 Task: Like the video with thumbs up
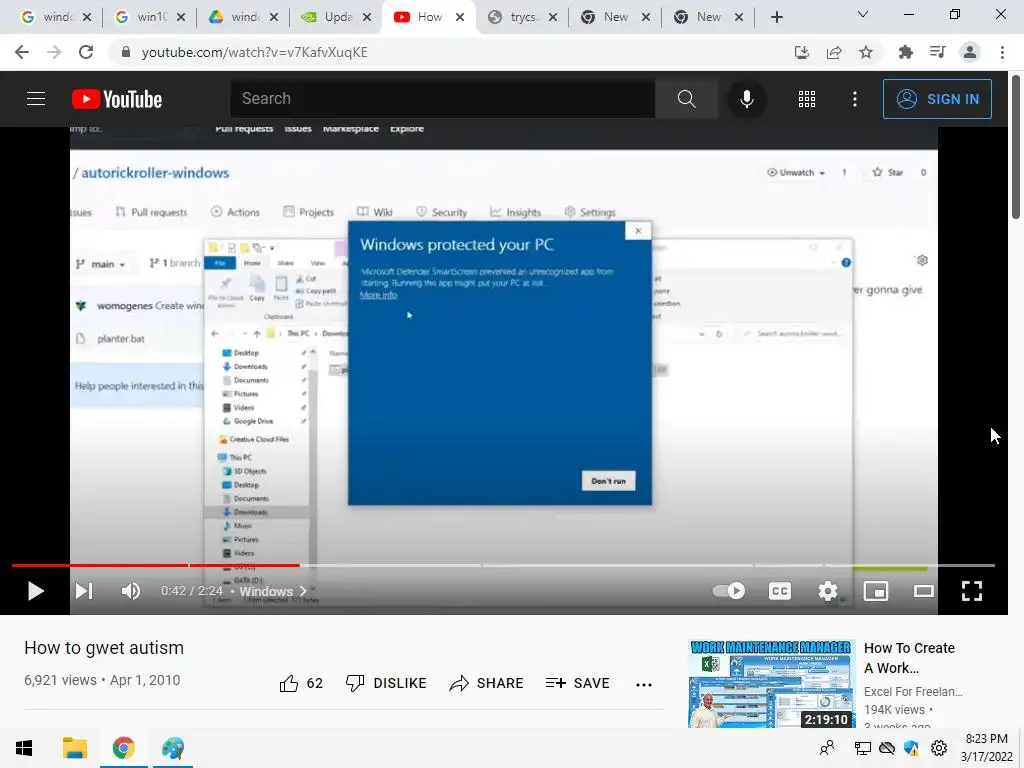[301, 683]
